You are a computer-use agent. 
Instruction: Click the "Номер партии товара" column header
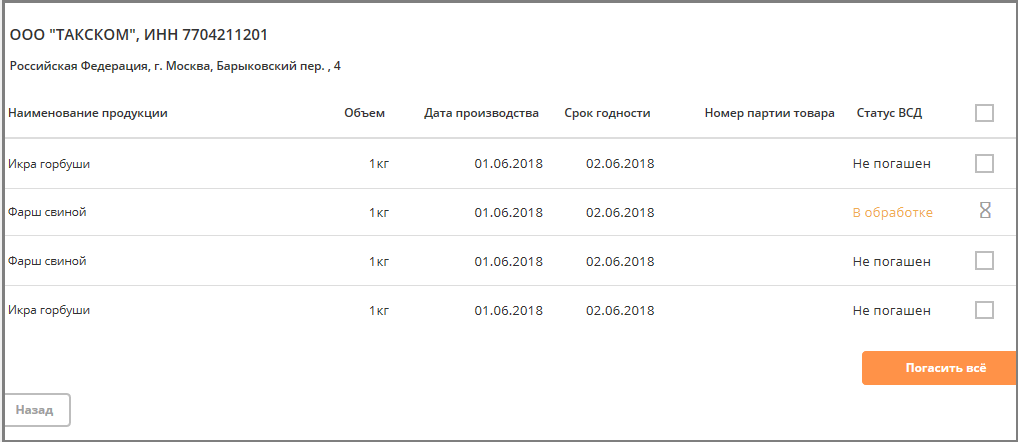(769, 114)
